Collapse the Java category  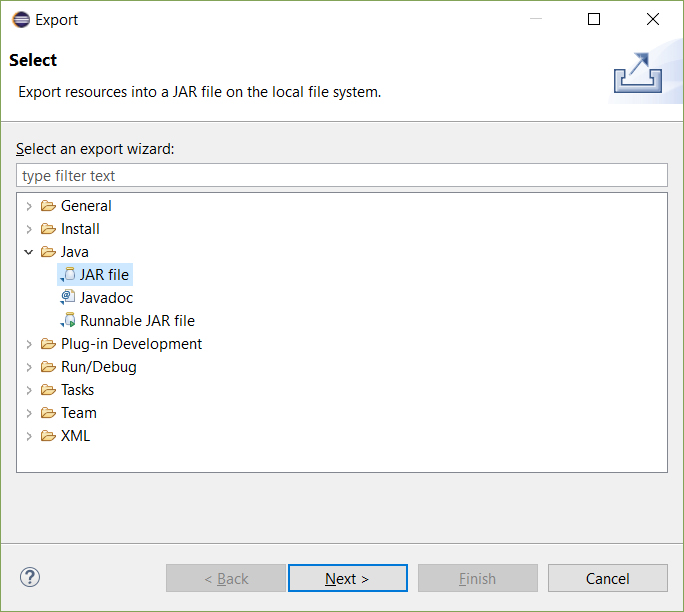pos(29,252)
